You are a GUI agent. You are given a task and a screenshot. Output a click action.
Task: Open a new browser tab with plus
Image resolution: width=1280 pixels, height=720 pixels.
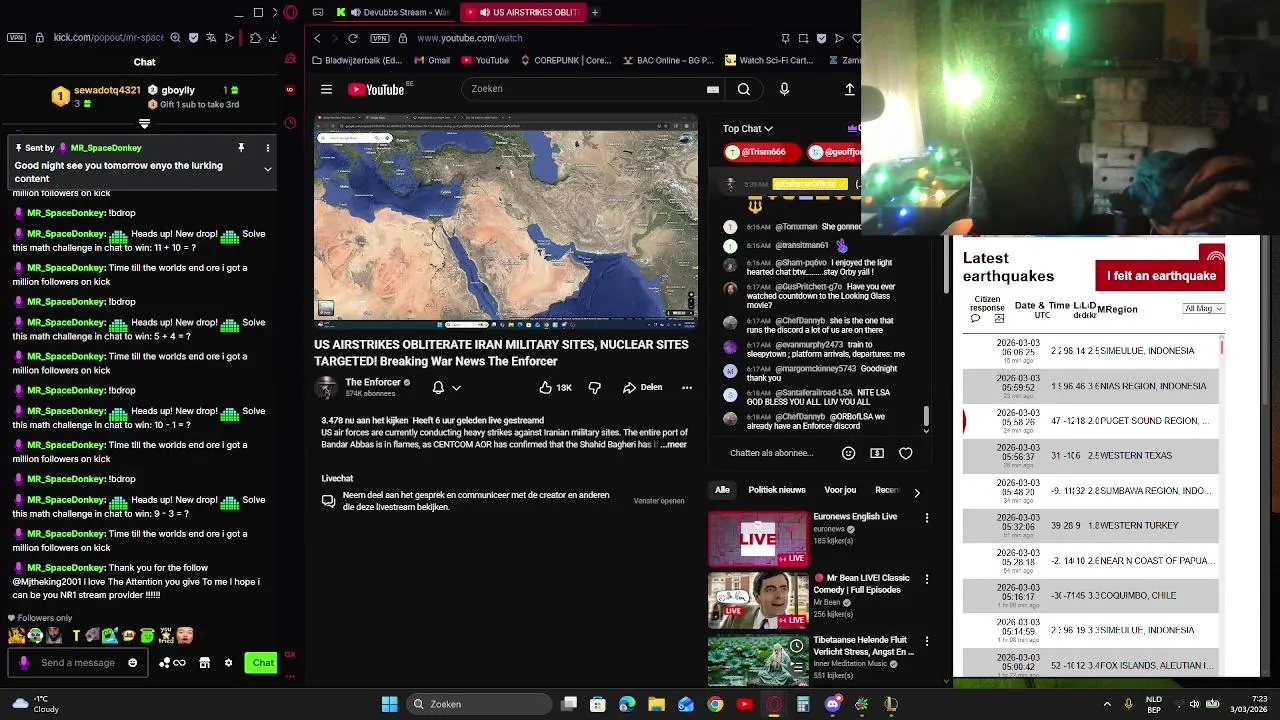click(594, 12)
